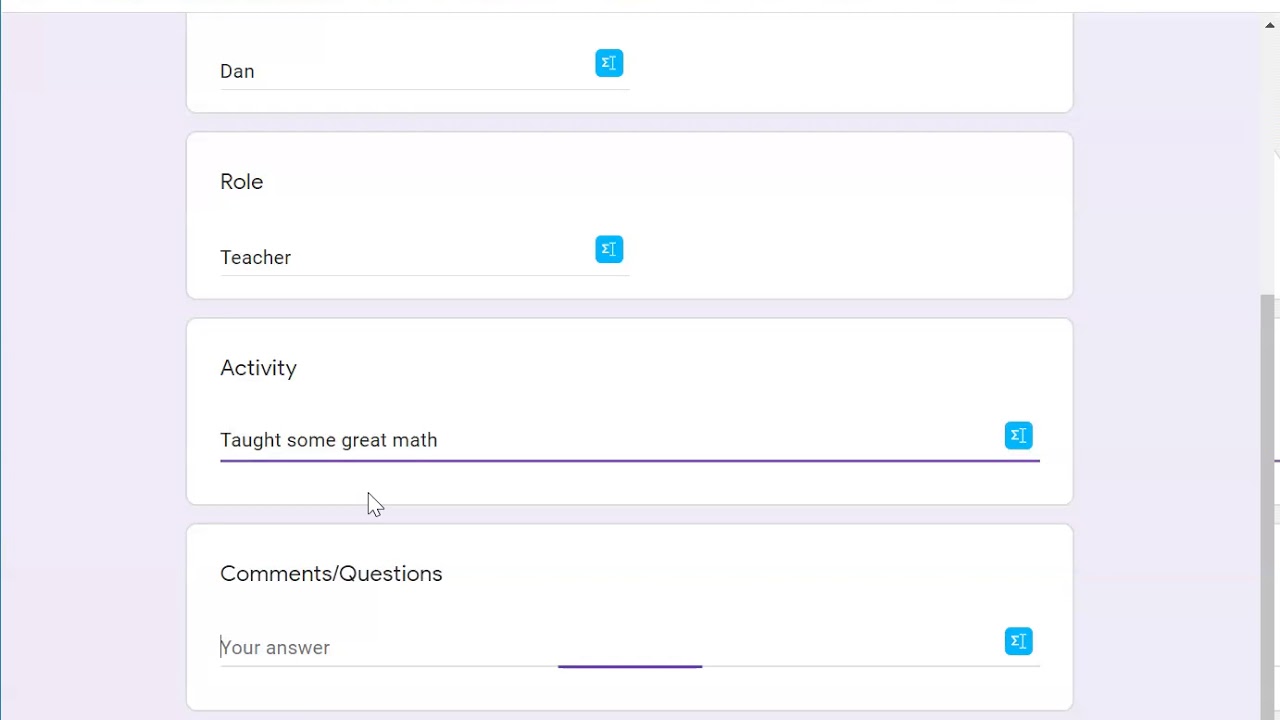Image resolution: width=1280 pixels, height=720 pixels.
Task: Click the "Your answer" Comments/Questions field
Action: 600,647
